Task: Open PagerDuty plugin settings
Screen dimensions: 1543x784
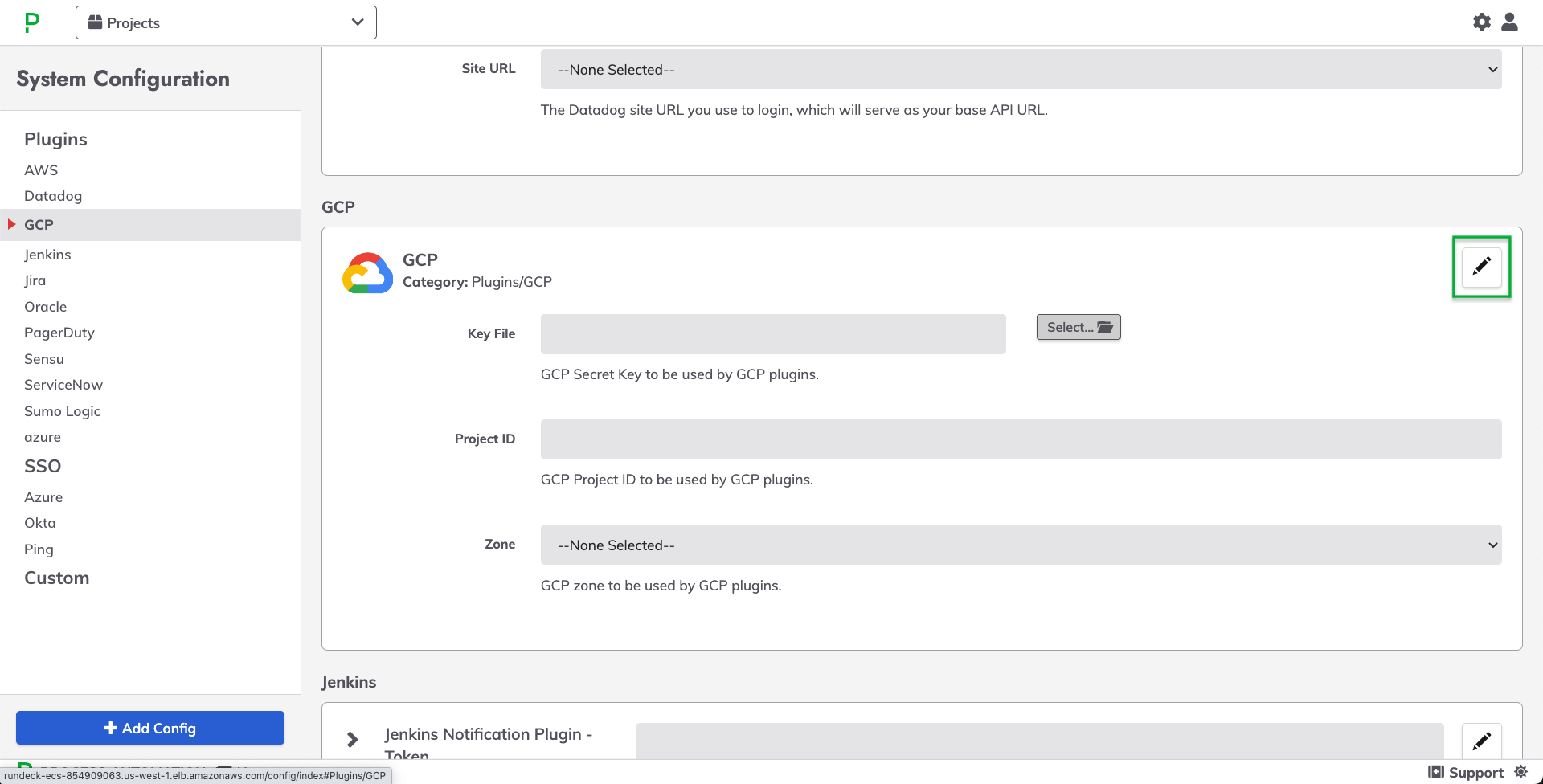Action: [59, 333]
